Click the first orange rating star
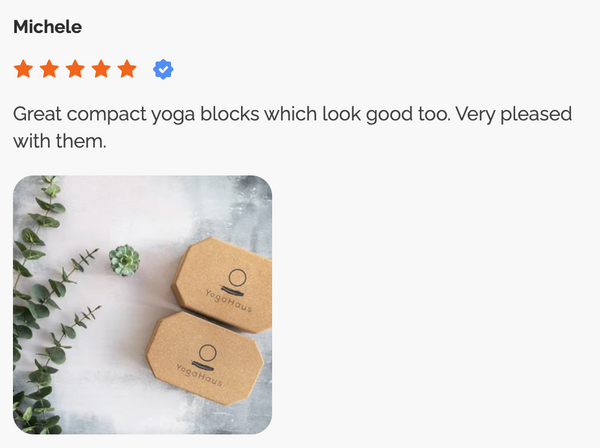Viewport: 600px width, 448px height. coord(23,69)
